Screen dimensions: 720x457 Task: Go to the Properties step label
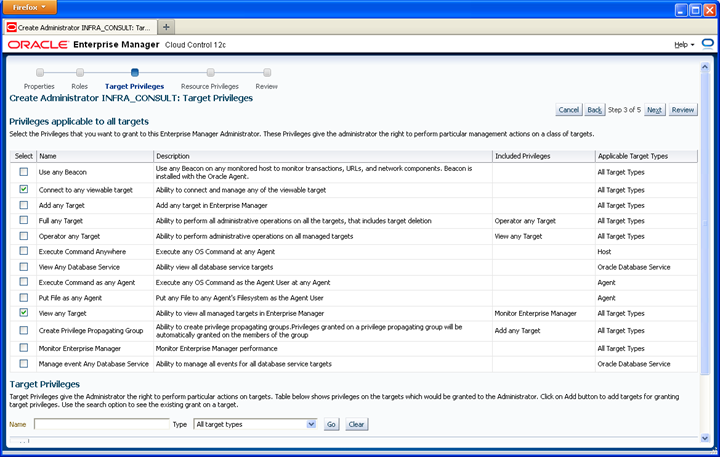(39, 86)
